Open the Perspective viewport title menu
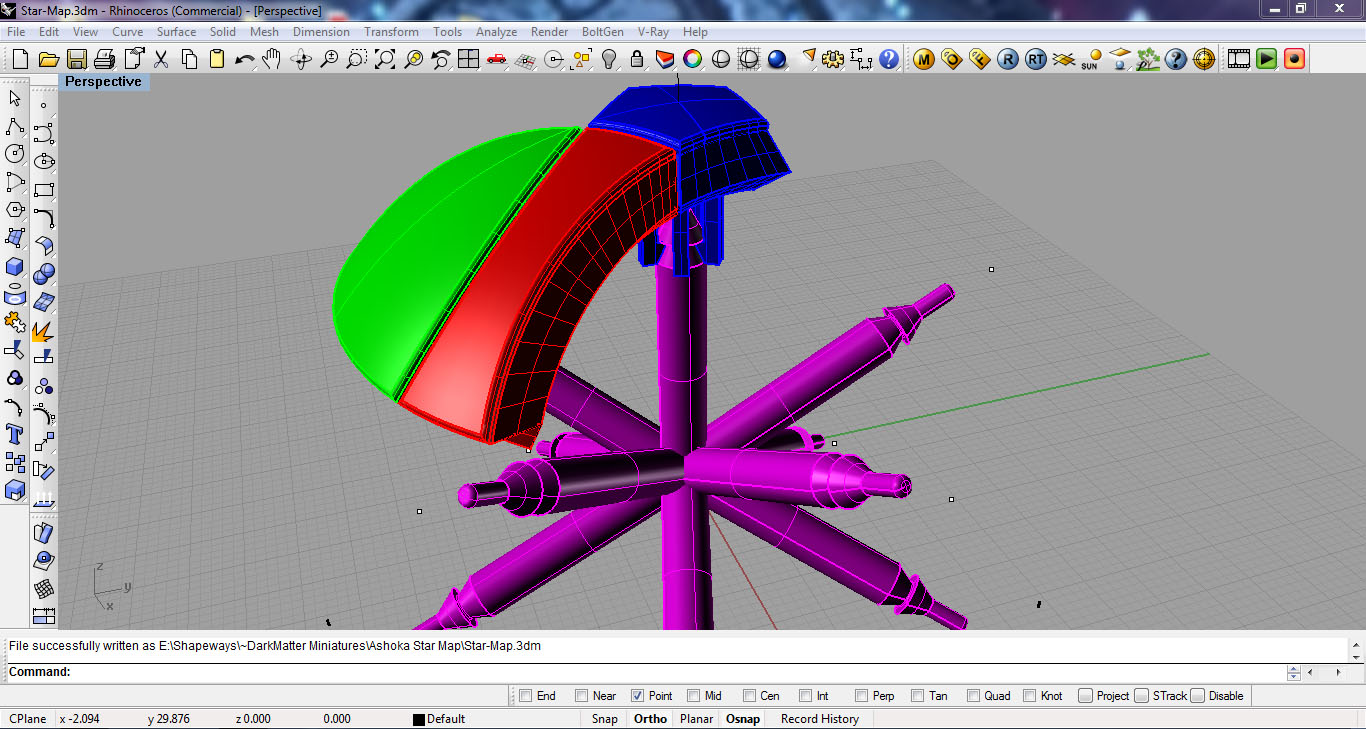 pyautogui.click(x=103, y=82)
